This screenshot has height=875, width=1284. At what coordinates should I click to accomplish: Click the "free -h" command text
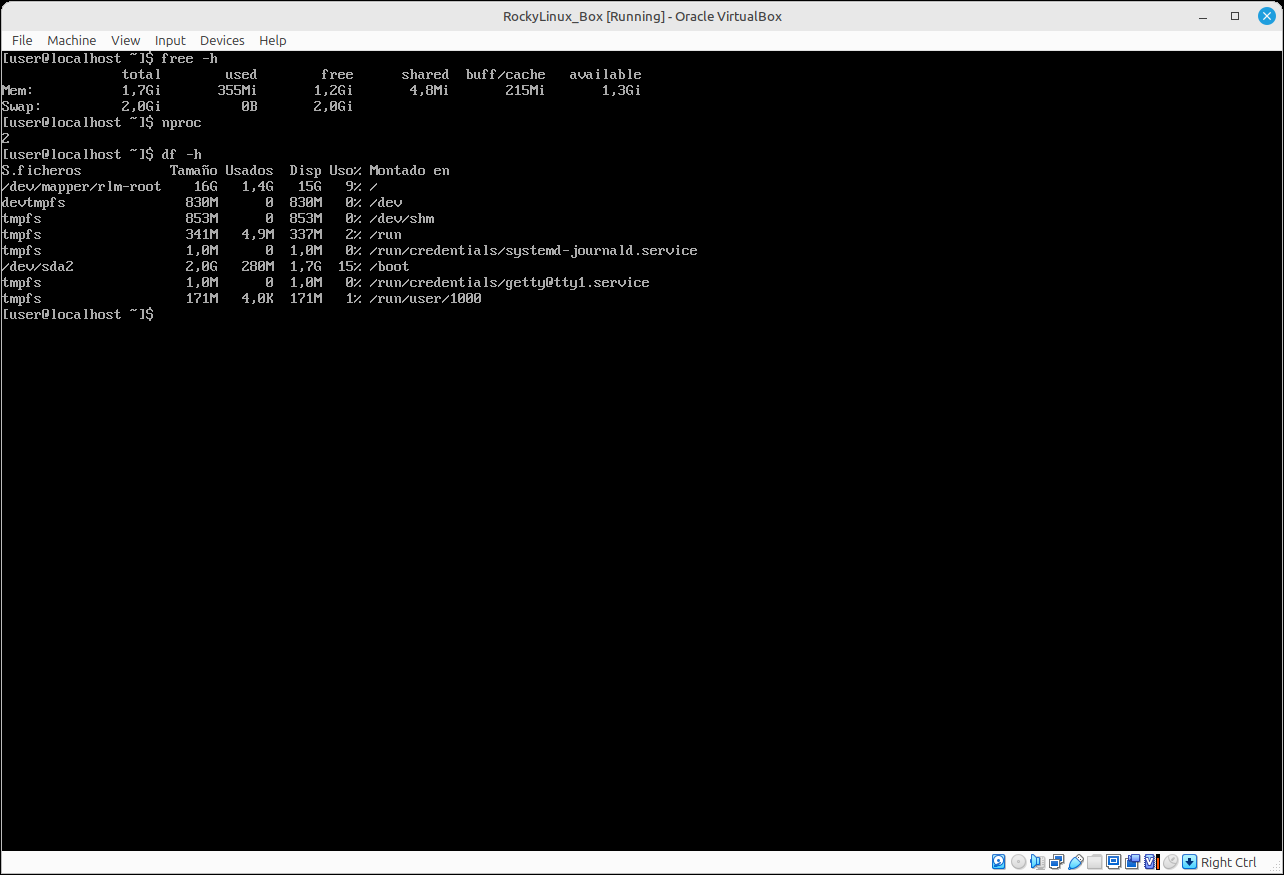pyautogui.click(x=190, y=59)
